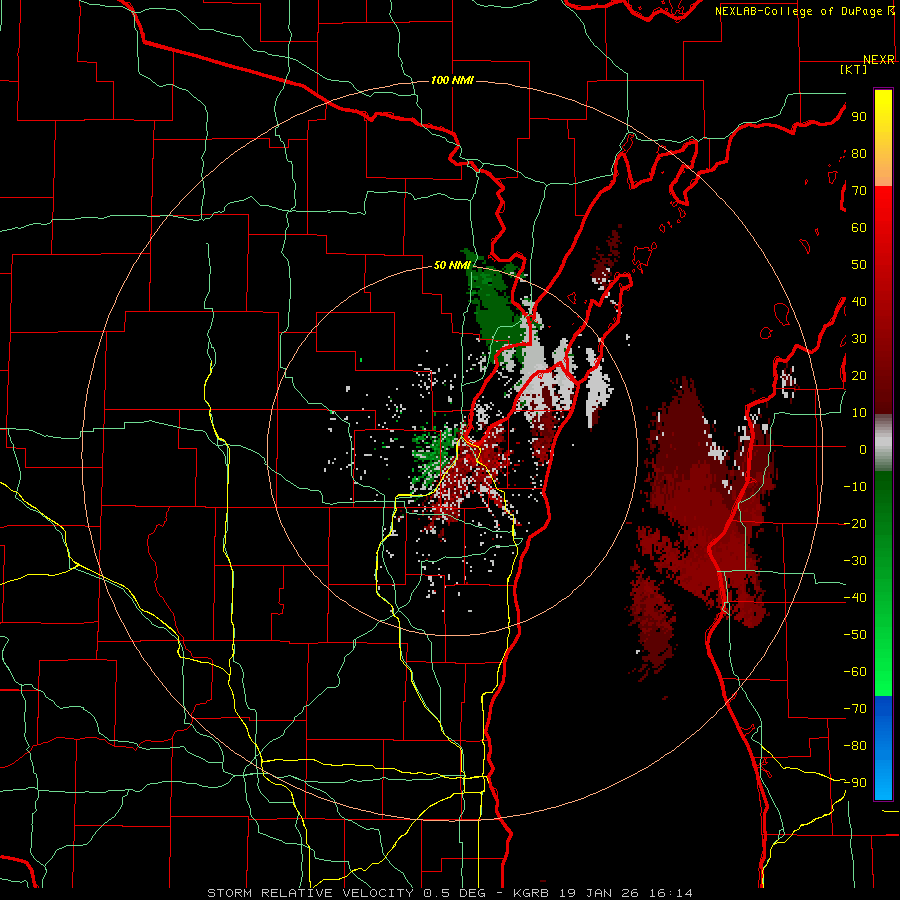Click the KT units label above the color scale
This screenshot has height=900, width=900.
(x=854, y=69)
